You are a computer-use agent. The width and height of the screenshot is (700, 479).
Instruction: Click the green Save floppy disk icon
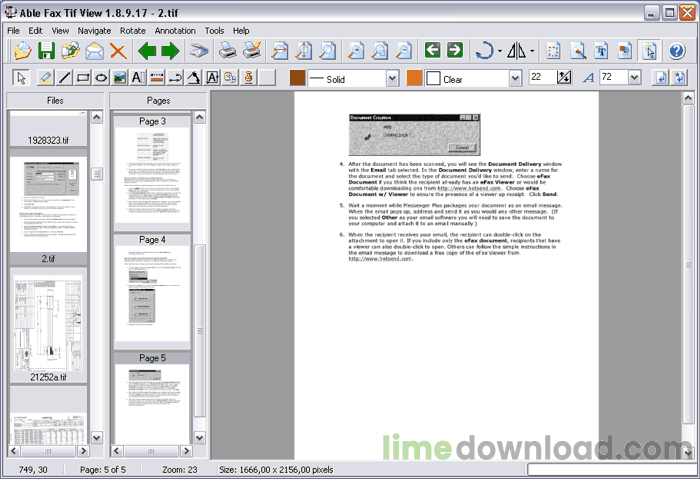(x=45, y=50)
